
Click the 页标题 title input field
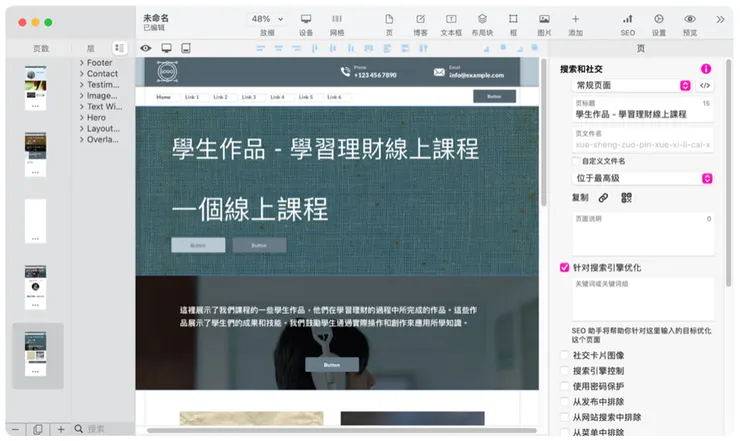pos(642,110)
